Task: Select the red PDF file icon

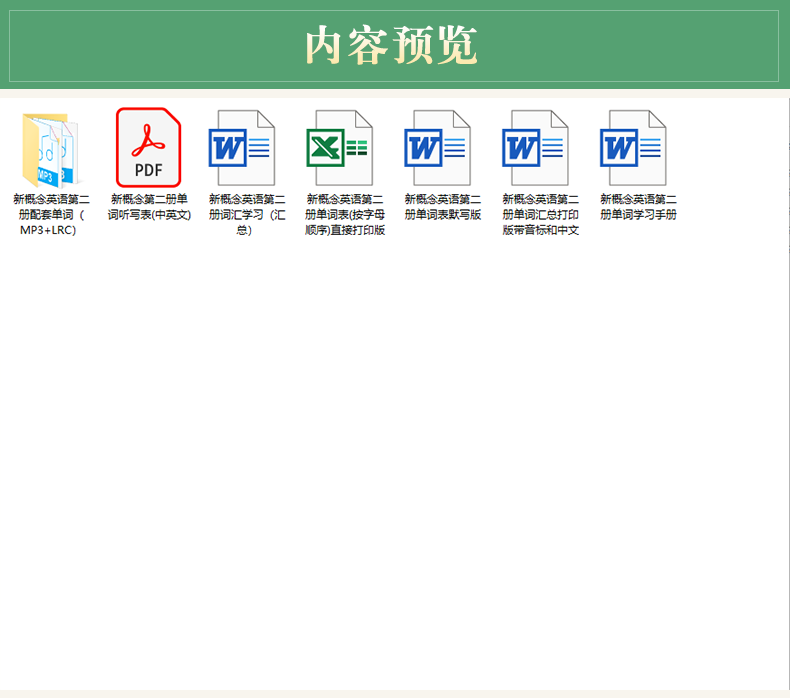Action: 149,148
